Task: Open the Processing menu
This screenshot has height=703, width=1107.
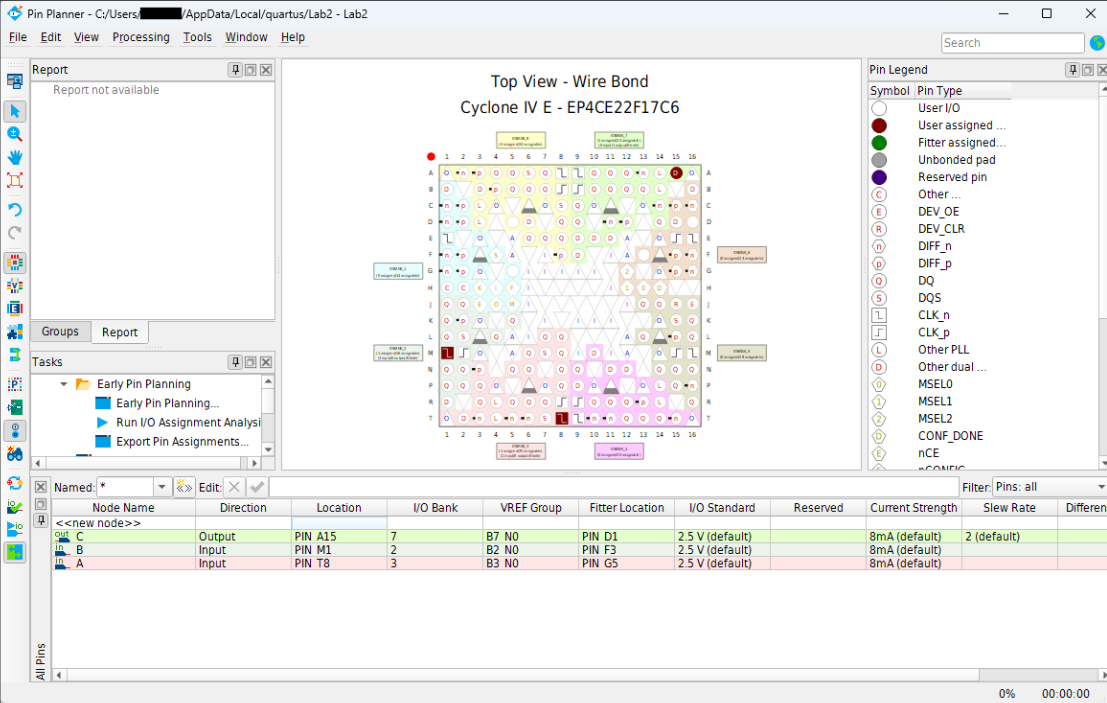Action: [x=141, y=37]
